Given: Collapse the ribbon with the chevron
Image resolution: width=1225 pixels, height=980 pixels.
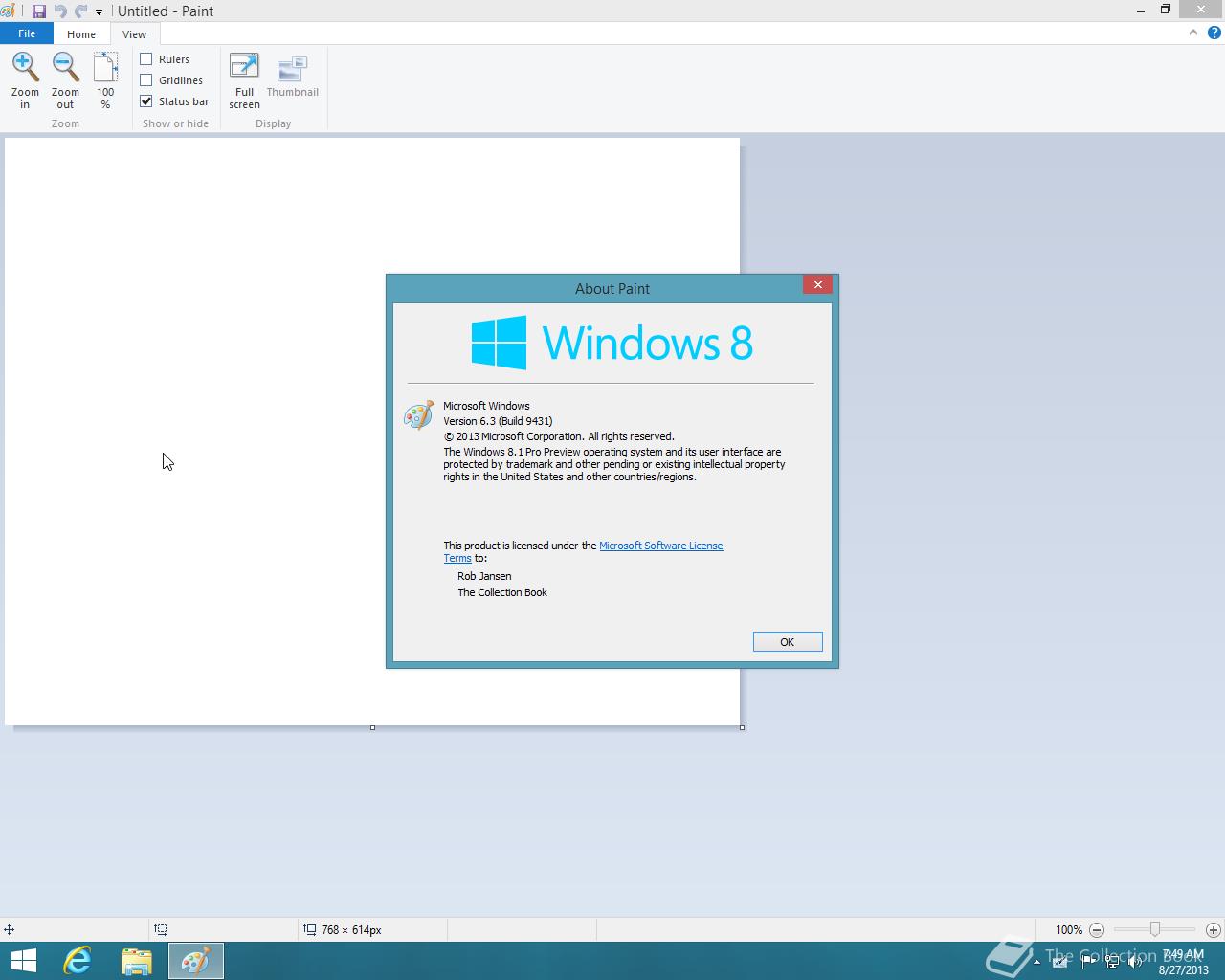Looking at the screenshot, I should pyautogui.click(x=1193, y=33).
